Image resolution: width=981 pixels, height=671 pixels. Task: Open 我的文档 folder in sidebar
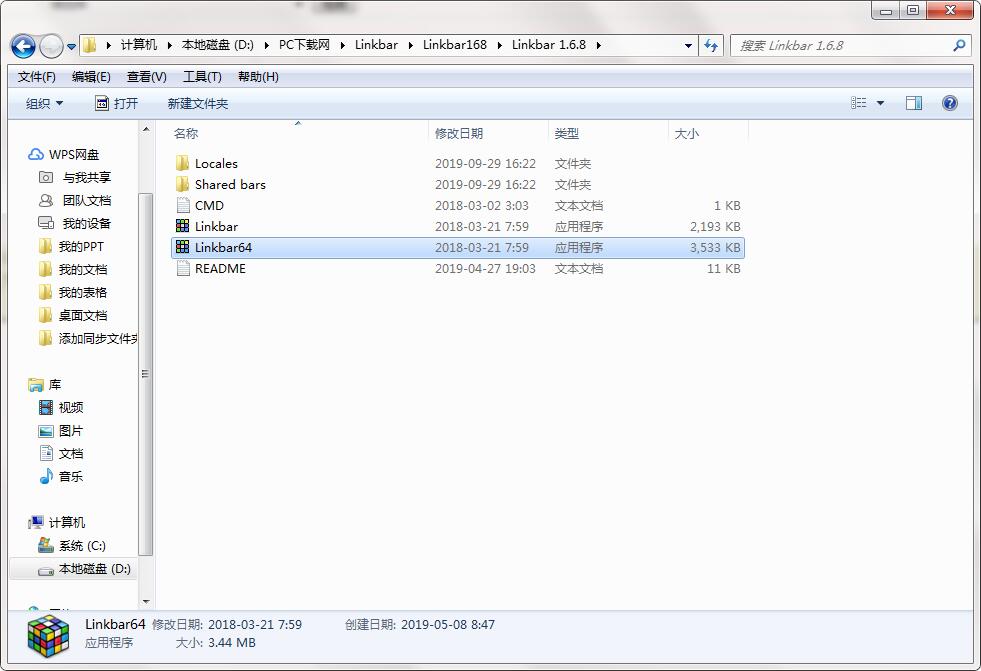point(73,270)
